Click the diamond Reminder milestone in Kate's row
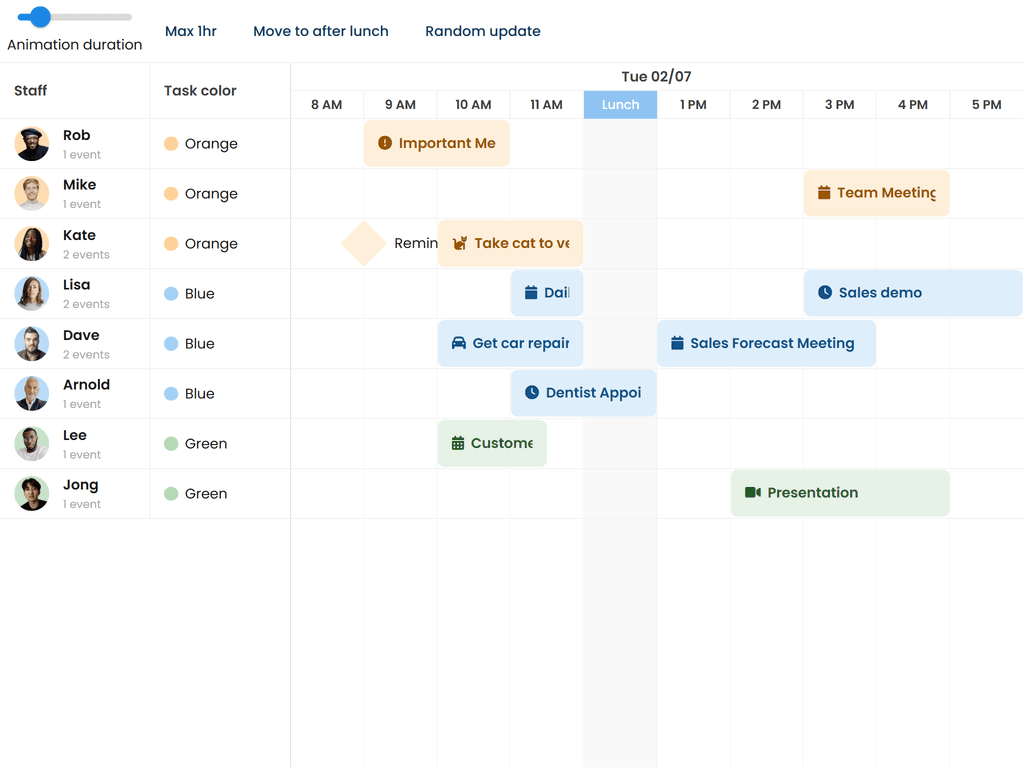1024x768 pixels. tap(364, 243)
